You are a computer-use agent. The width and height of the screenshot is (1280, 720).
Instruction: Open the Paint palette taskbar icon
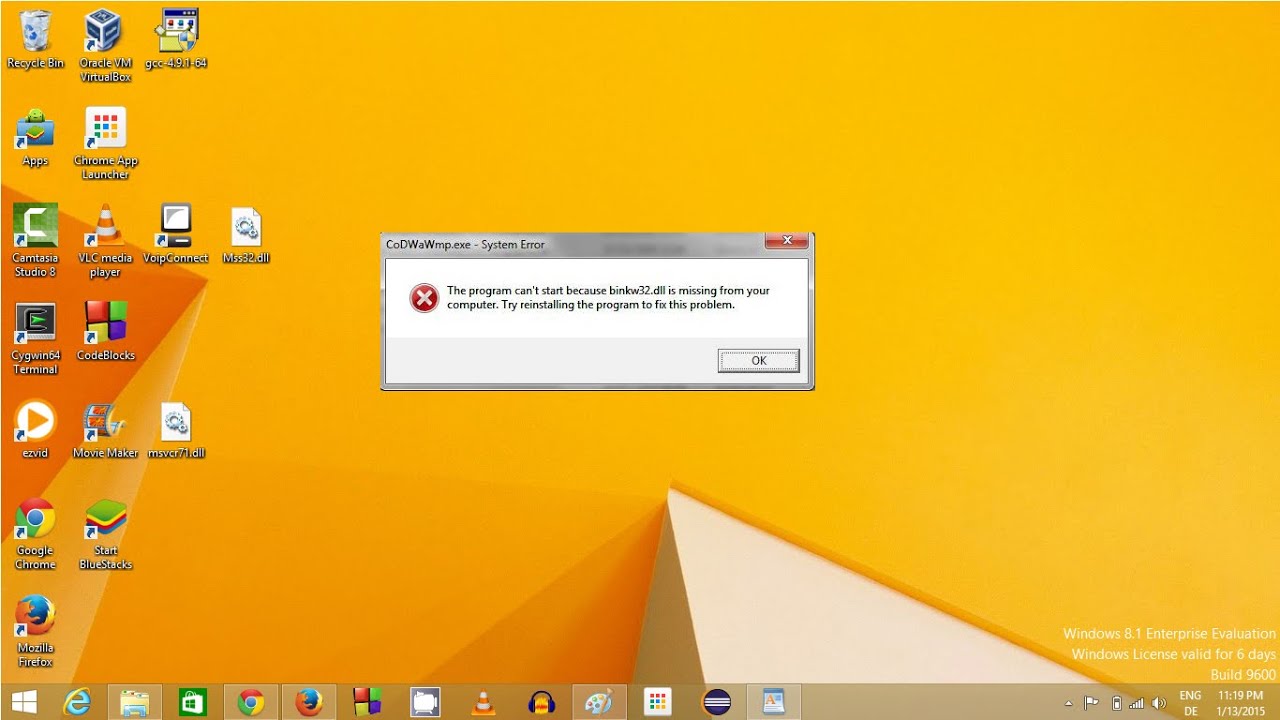[599, 702]
